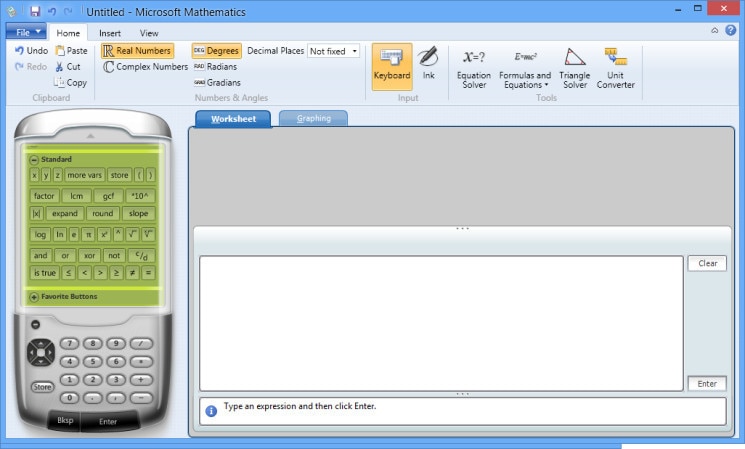The image size is (745, 449).
Task: Open Help with the question mark icon
Action: [730, 30]
